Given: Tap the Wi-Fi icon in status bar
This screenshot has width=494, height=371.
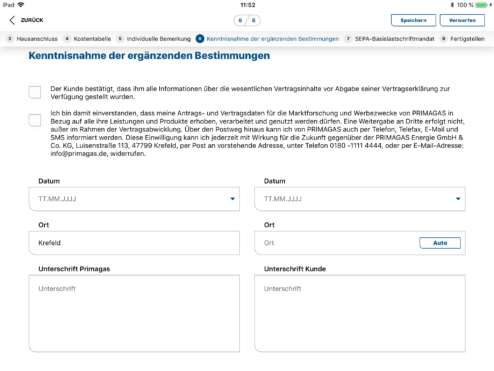Looking at the screenshot, I should coord(21,5).
